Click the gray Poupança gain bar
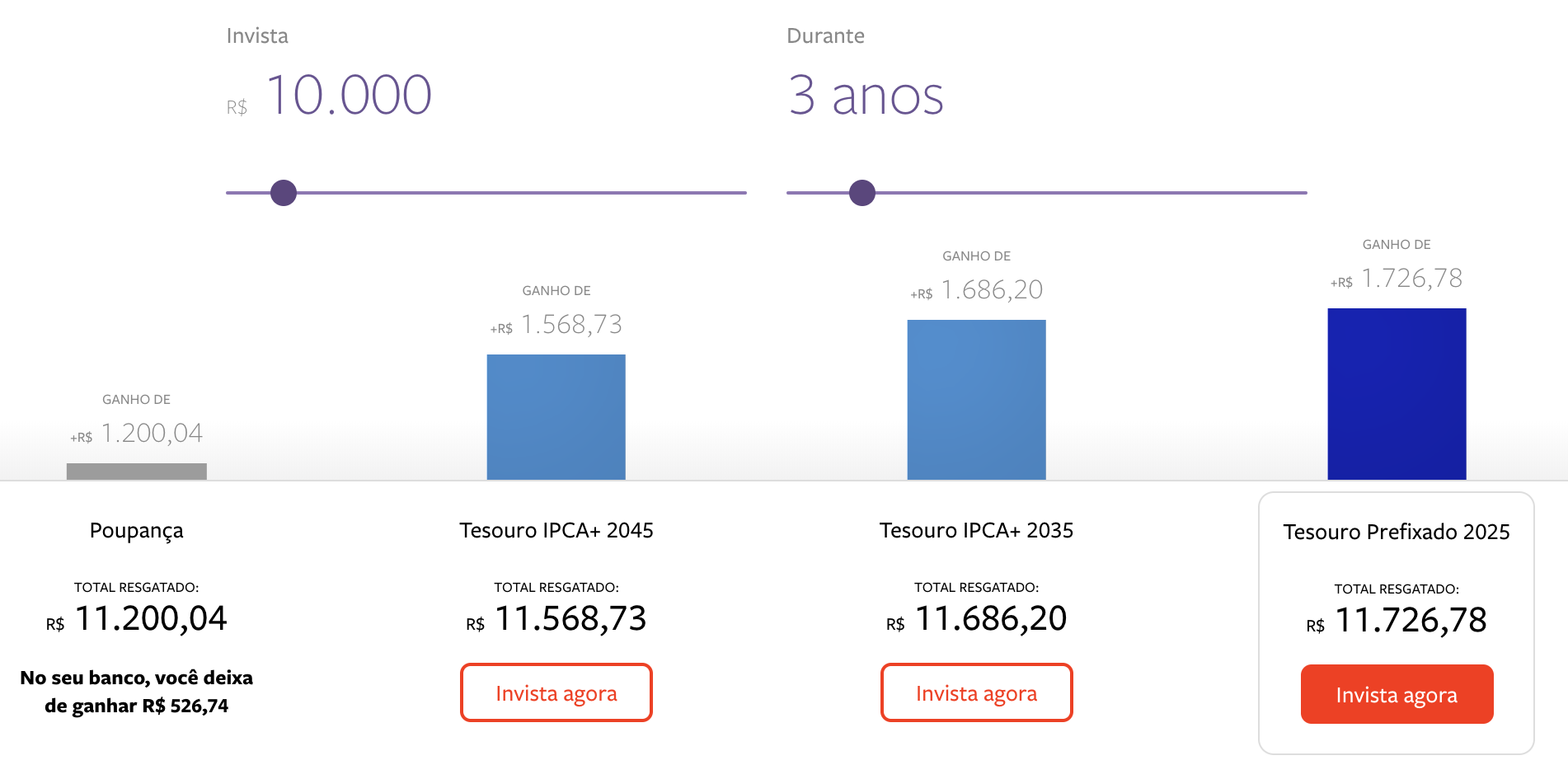 [137, 471]
